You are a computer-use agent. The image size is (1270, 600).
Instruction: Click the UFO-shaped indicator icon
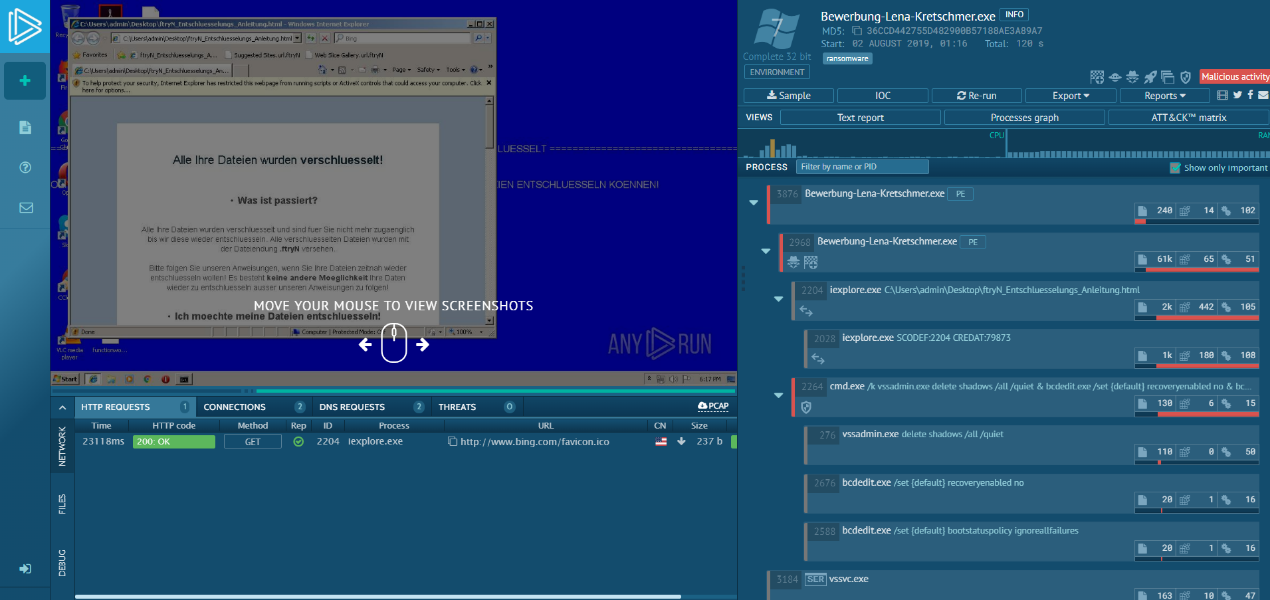pos(1115,77)
